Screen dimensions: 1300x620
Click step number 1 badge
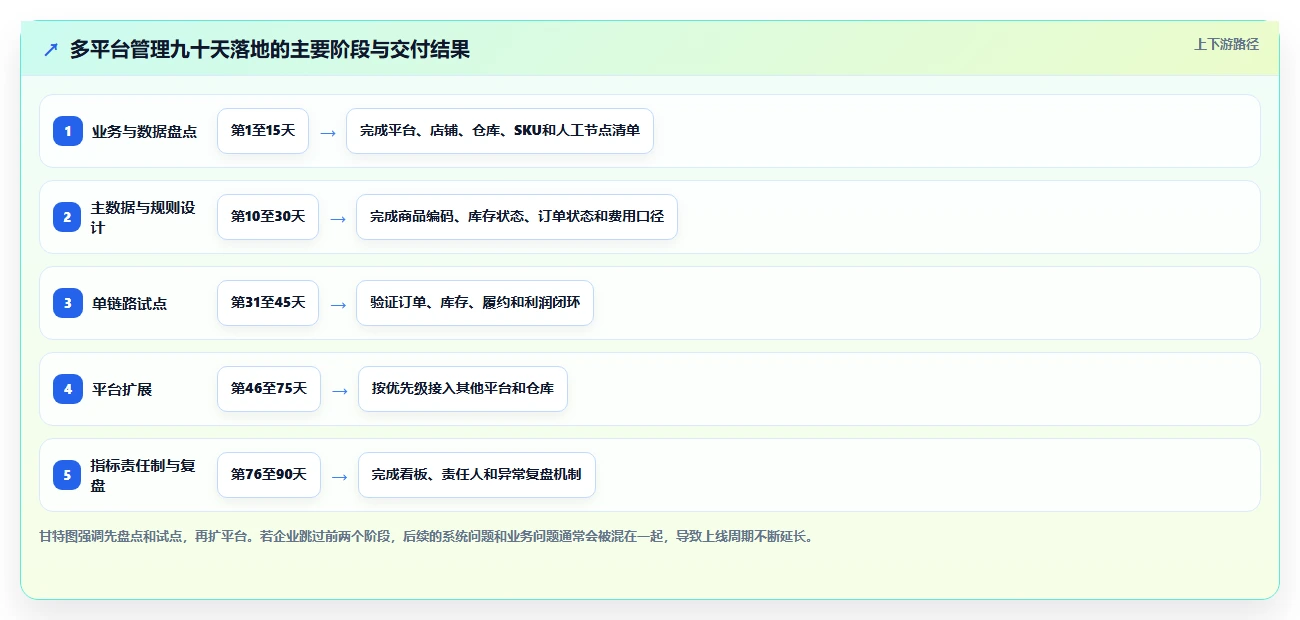pos(68,131)
